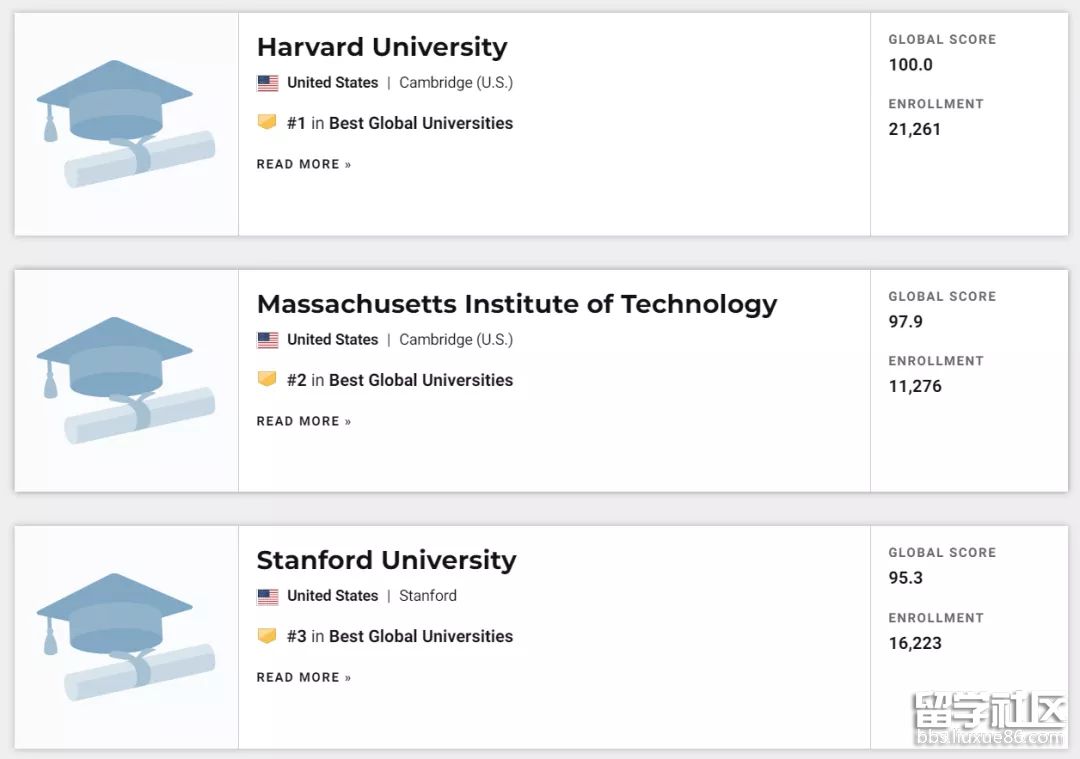1080x759 pixels.
Task: Click Stanford's graduation cap icon
Action: [x=125, y=636]
